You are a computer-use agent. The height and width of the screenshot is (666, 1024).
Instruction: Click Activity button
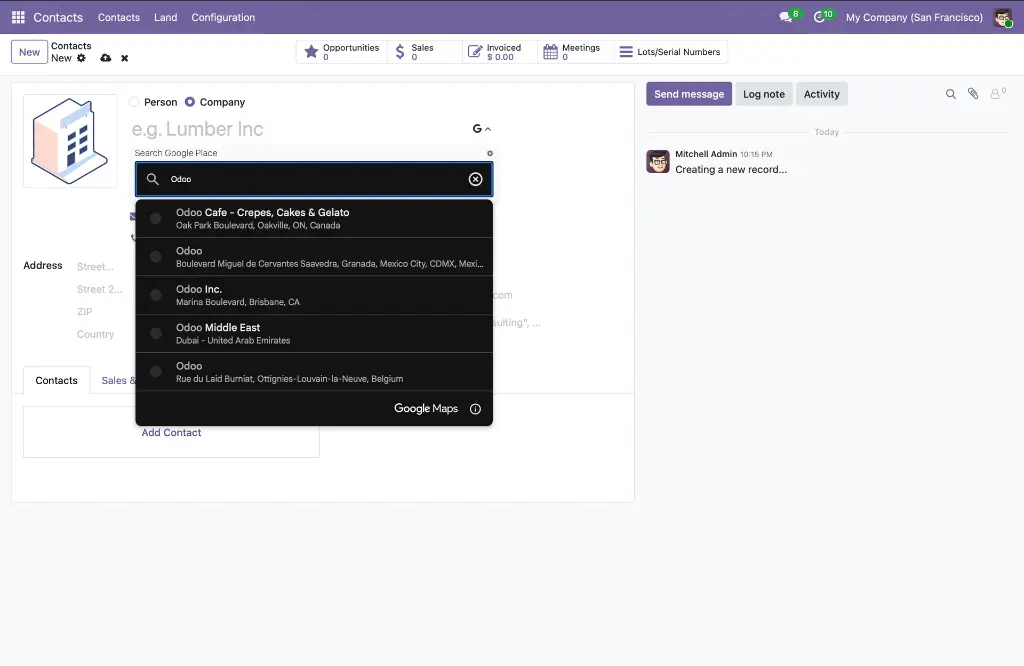(x=822, y=94)
